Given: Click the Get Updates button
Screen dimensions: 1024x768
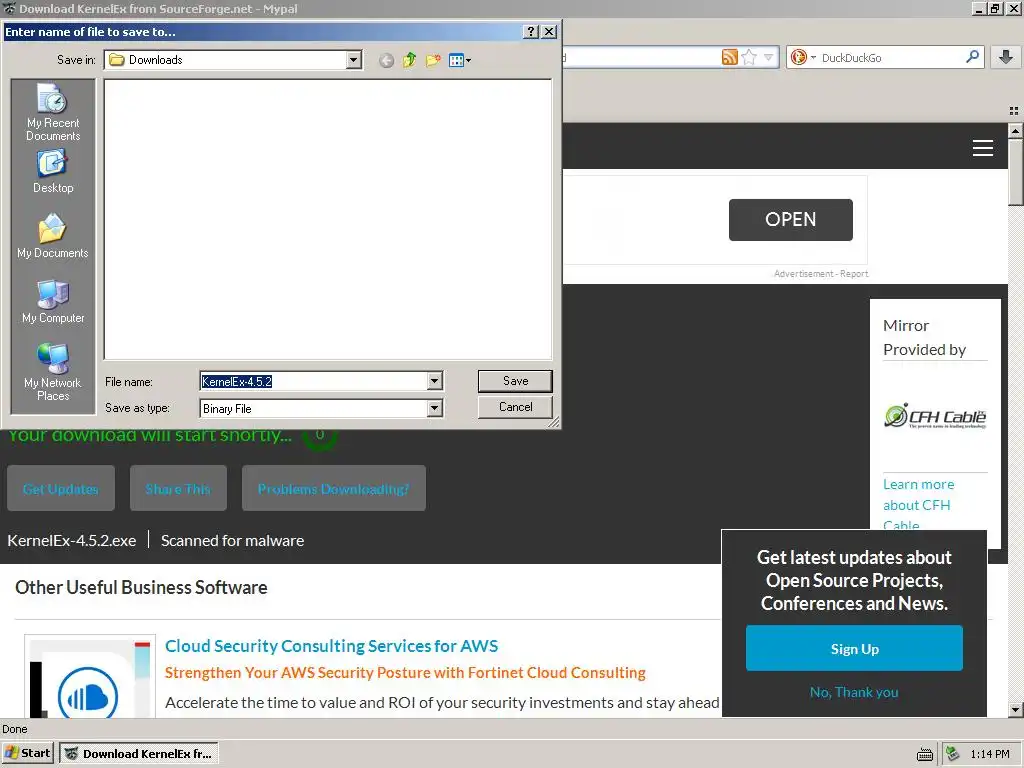Looking at the screenshot, I should click(61, 488).
